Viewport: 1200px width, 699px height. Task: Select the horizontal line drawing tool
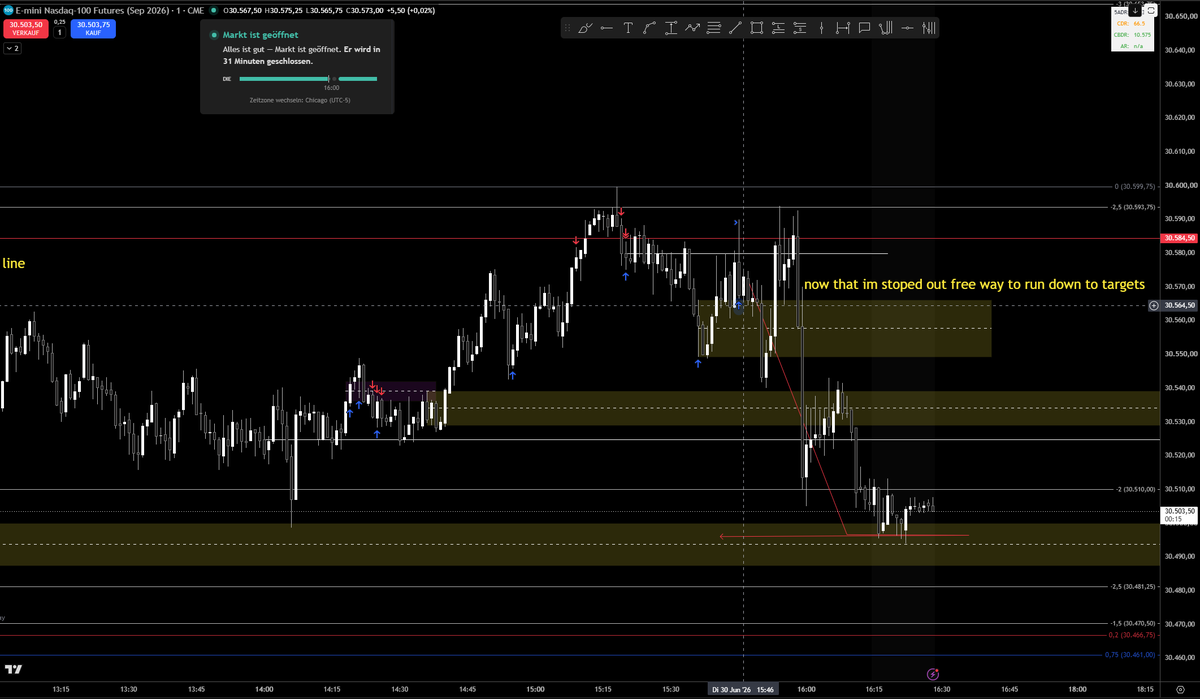click(x=607, y=28)
